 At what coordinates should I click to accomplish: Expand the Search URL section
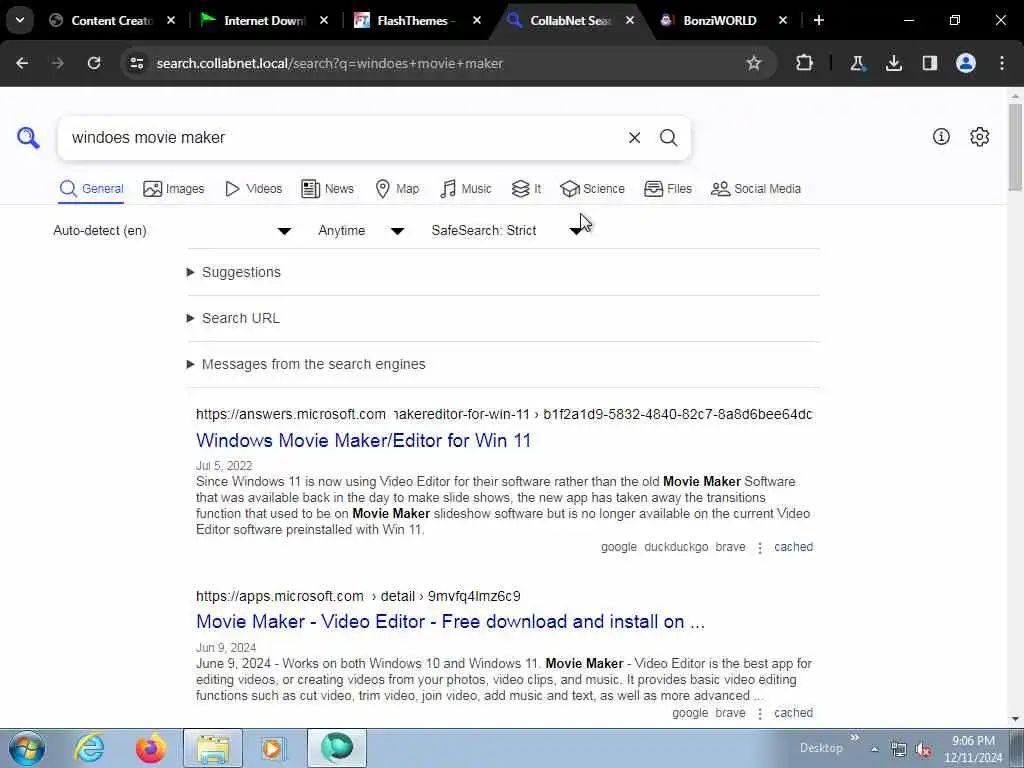(x=233, y=318)
